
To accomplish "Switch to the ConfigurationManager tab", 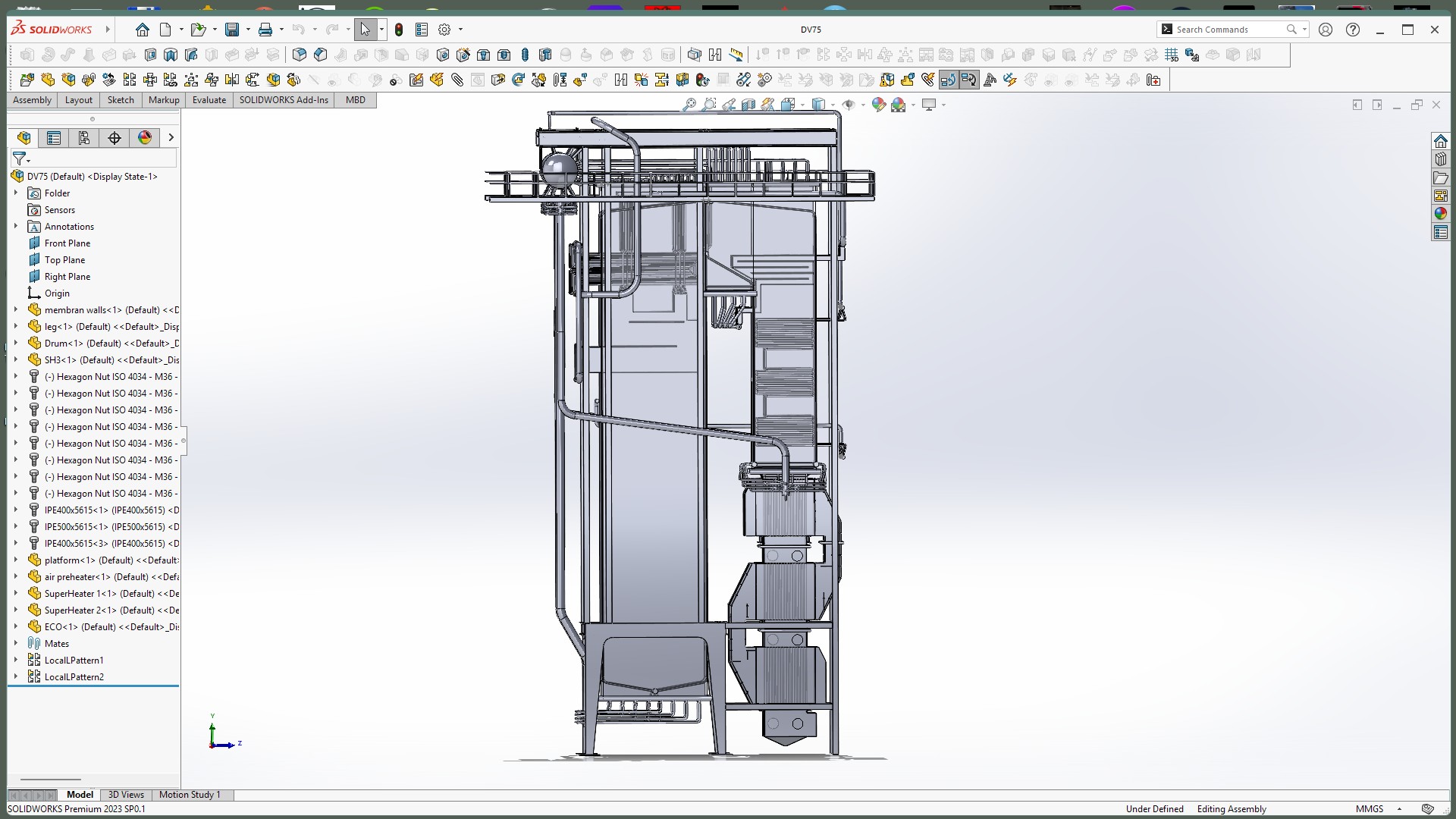I will coord(84,137).
